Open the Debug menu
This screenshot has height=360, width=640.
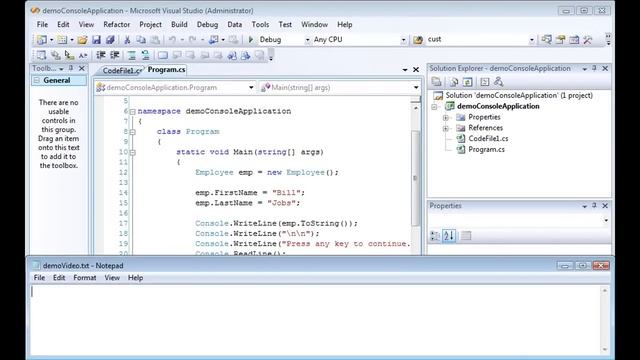pyautogui.click(x=207, y=24)
